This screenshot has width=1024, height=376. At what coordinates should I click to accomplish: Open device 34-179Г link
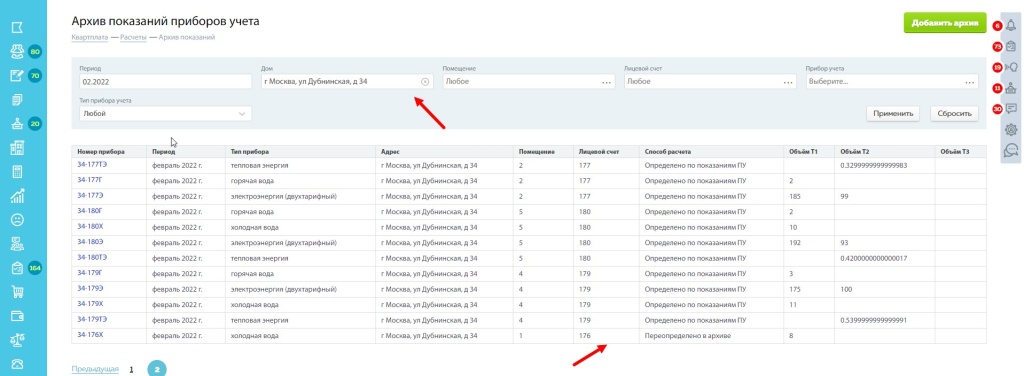(x=89, y=273)
